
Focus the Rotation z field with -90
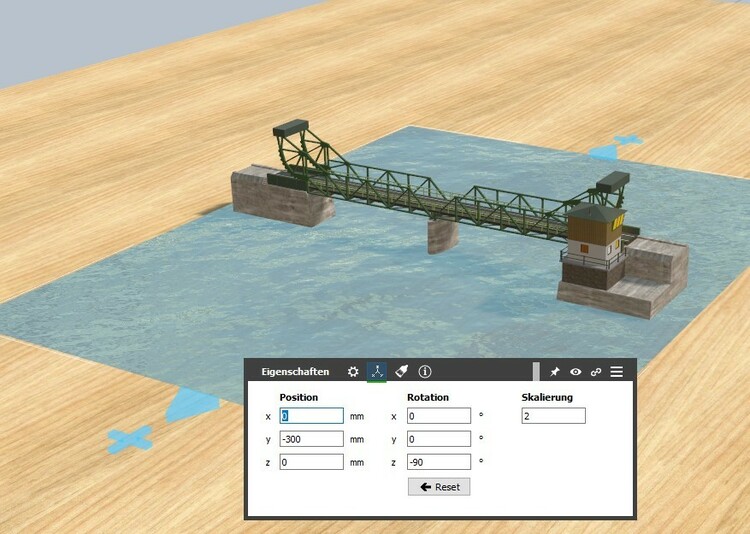[439, 462]
